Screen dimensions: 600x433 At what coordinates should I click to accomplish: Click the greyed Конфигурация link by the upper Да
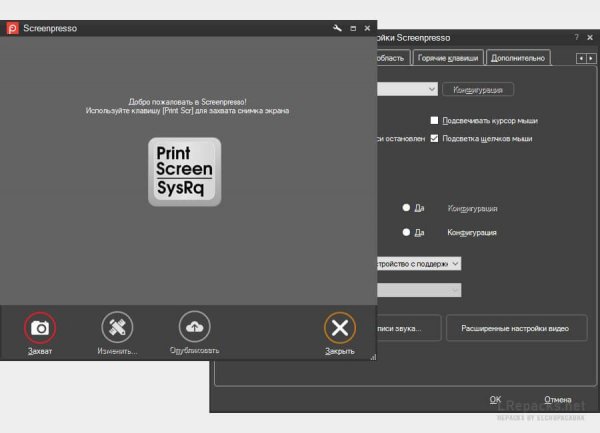point(473,208)
